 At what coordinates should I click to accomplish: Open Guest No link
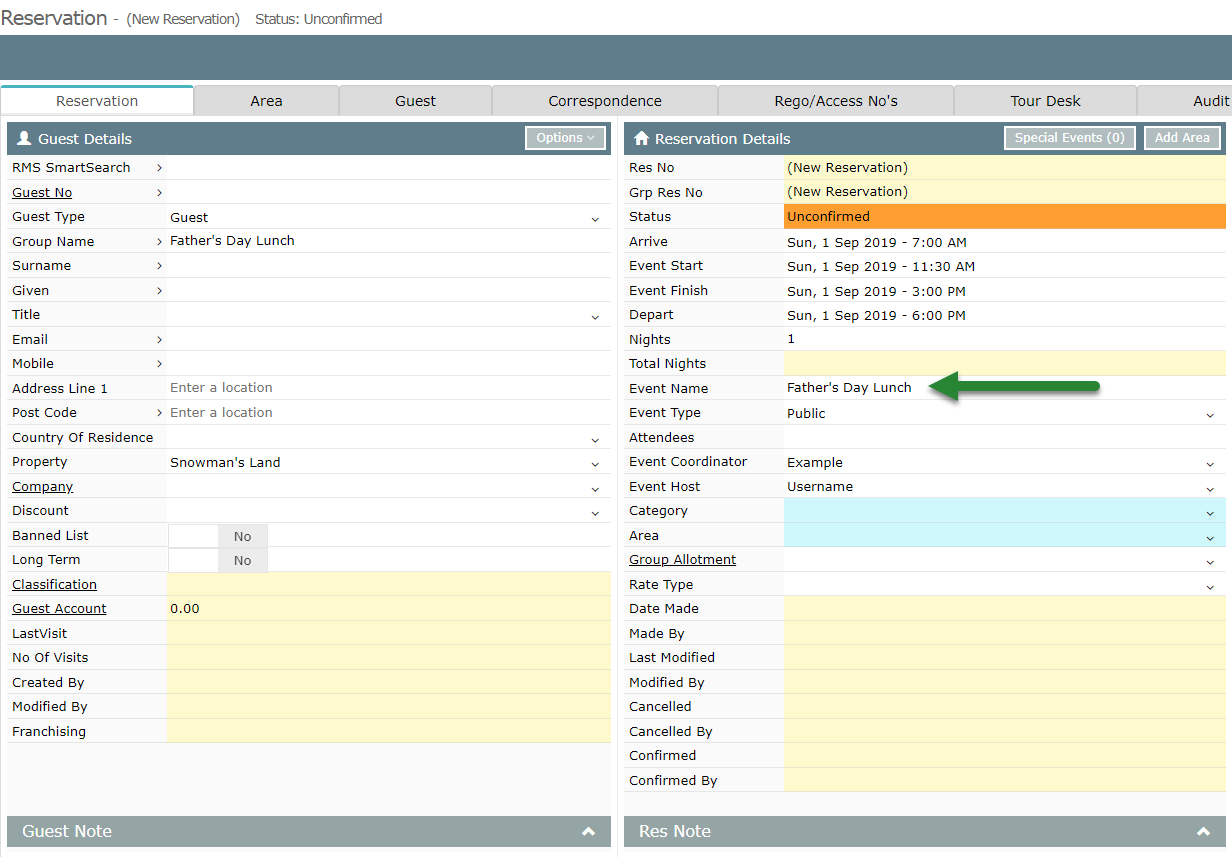[42, 193]
